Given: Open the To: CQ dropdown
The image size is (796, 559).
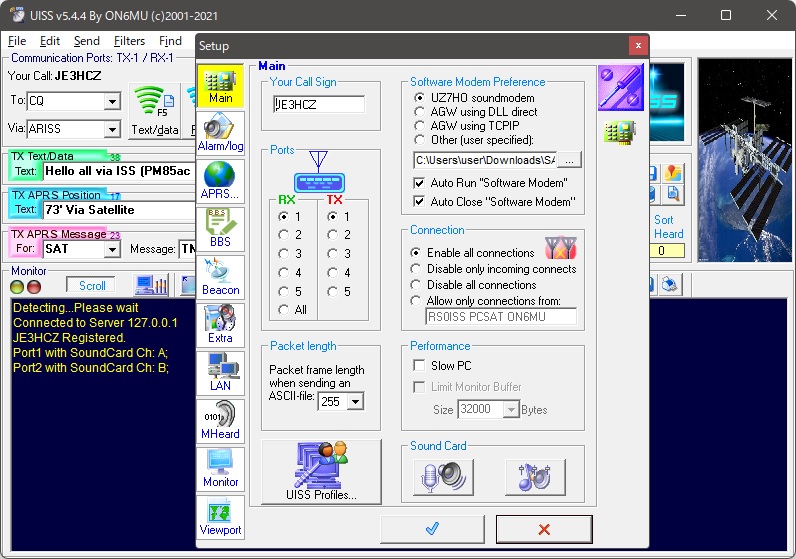Looking at the screenshot, I should click(x=112, y=101).
